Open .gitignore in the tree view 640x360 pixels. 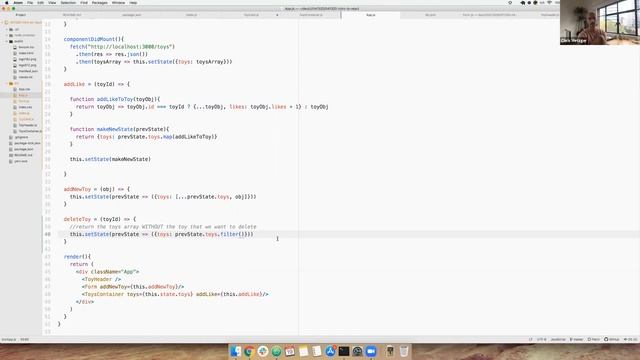[x=21, y=137]
